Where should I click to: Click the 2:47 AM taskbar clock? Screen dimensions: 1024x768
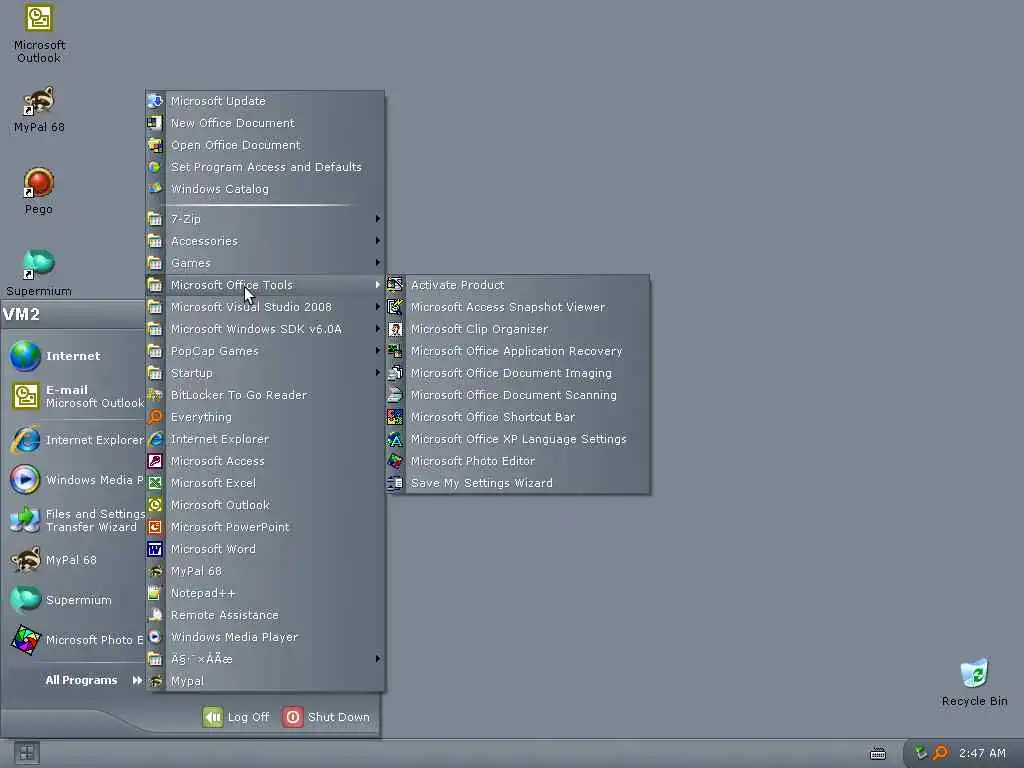click(x=982, y=753)
